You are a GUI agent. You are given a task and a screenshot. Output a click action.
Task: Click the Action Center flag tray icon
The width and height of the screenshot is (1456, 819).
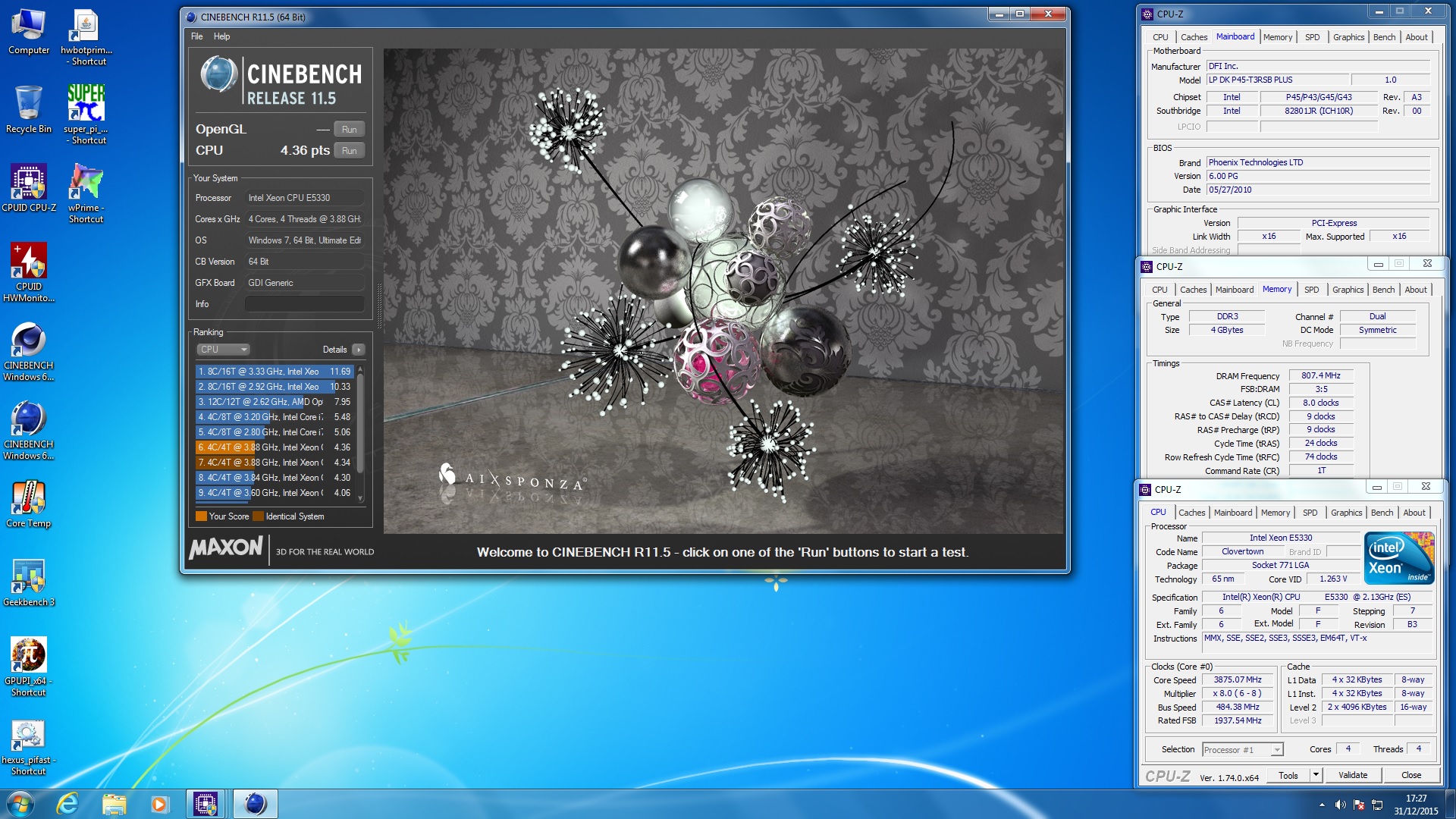1359,805
